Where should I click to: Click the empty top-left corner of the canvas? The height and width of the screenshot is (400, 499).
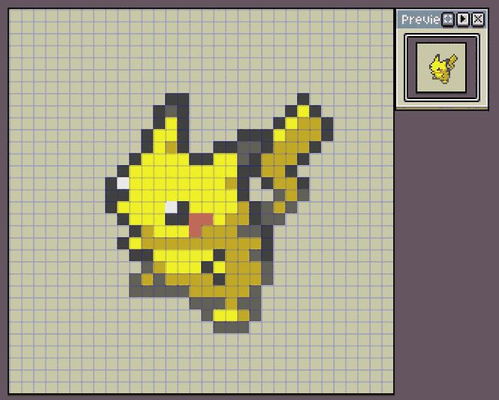tap(15, 15)
